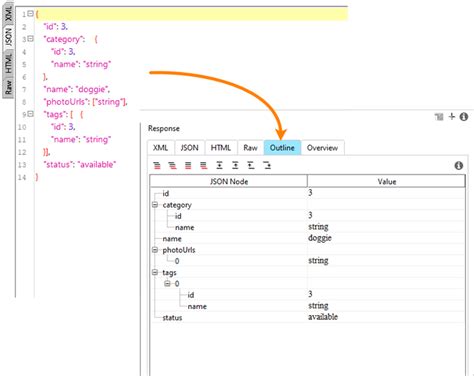The image size is (474, 376).
Task: Switch to the XML tab in Response panel
Action: [x=161, y=148]
